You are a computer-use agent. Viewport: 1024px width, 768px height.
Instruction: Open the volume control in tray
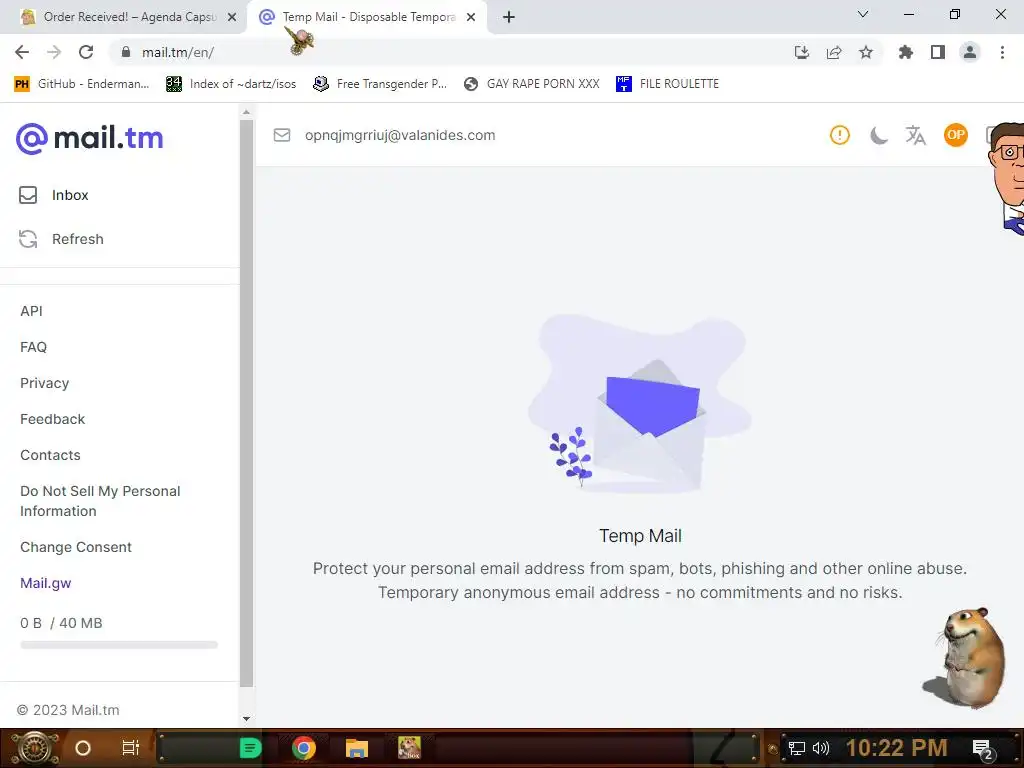(821, 748)
